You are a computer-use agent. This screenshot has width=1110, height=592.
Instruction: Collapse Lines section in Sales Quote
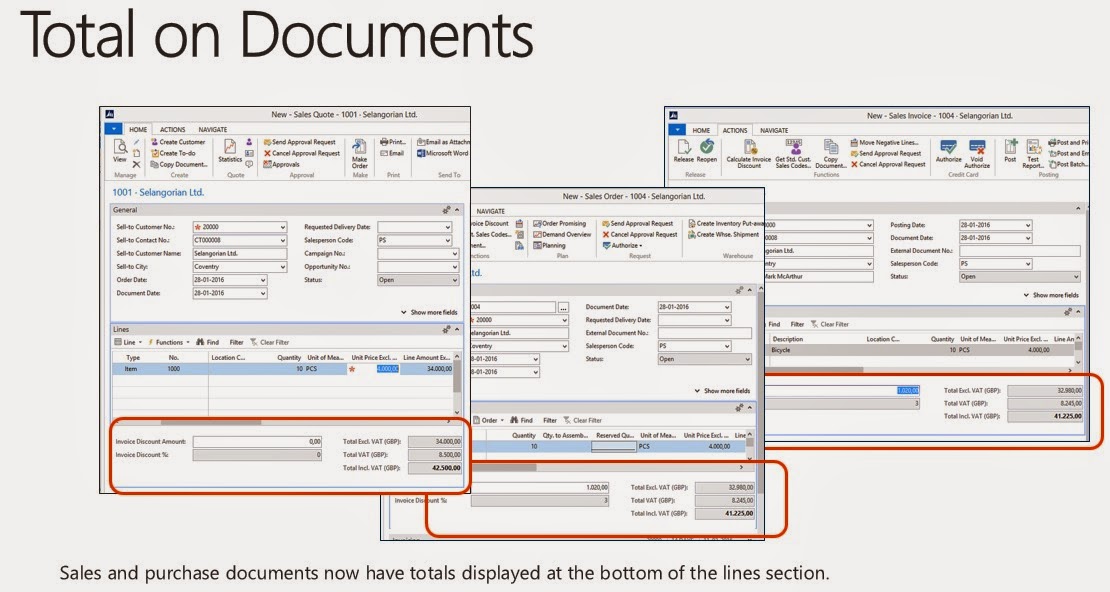point(457,330)
